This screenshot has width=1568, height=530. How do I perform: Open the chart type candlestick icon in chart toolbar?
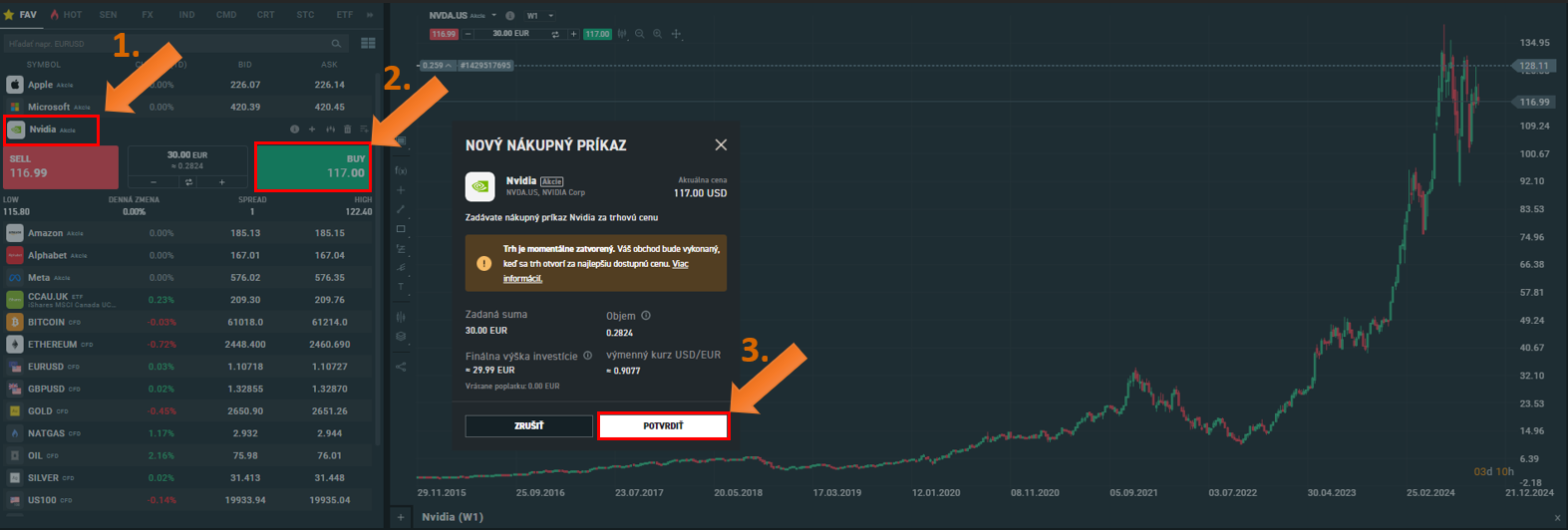click(622, 34)
